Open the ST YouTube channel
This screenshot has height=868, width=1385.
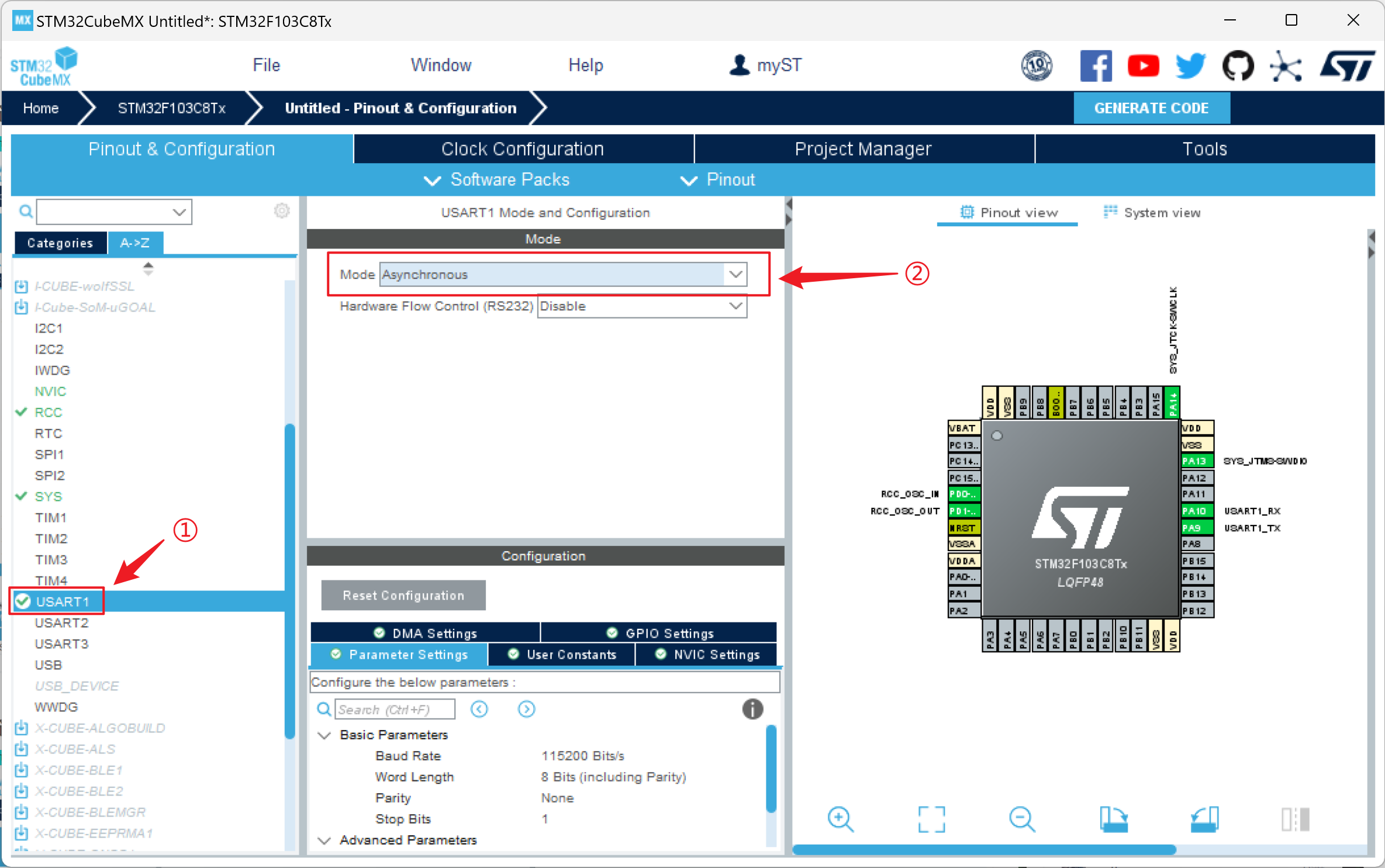tap(1144, 65)
